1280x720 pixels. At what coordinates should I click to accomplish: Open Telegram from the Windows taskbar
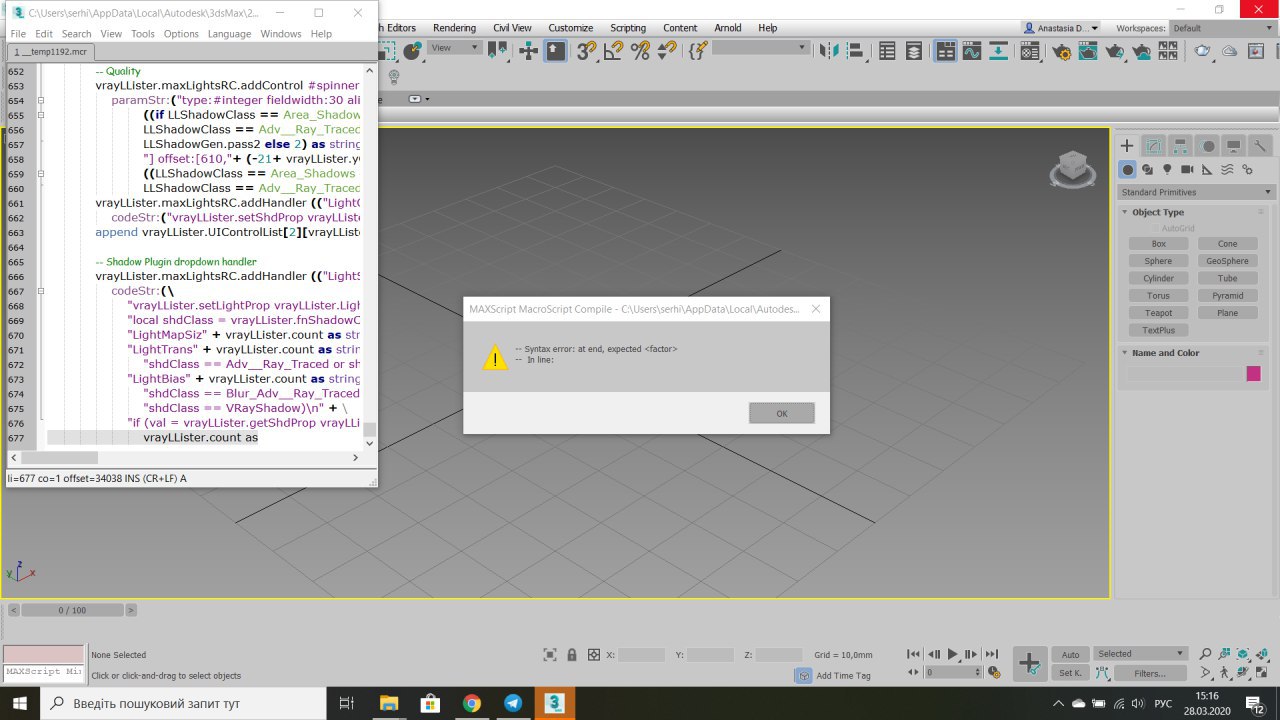[x=512, y=703]
